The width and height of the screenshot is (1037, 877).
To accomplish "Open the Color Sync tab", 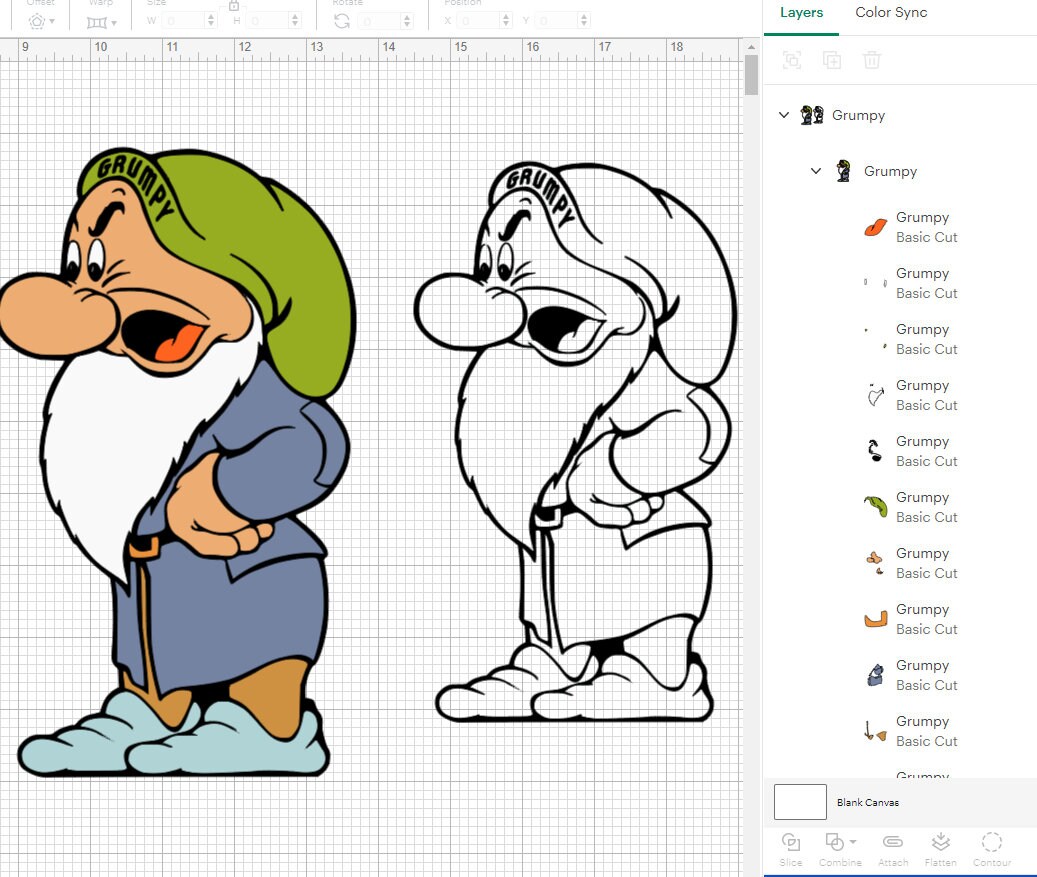I will [891, 13].
